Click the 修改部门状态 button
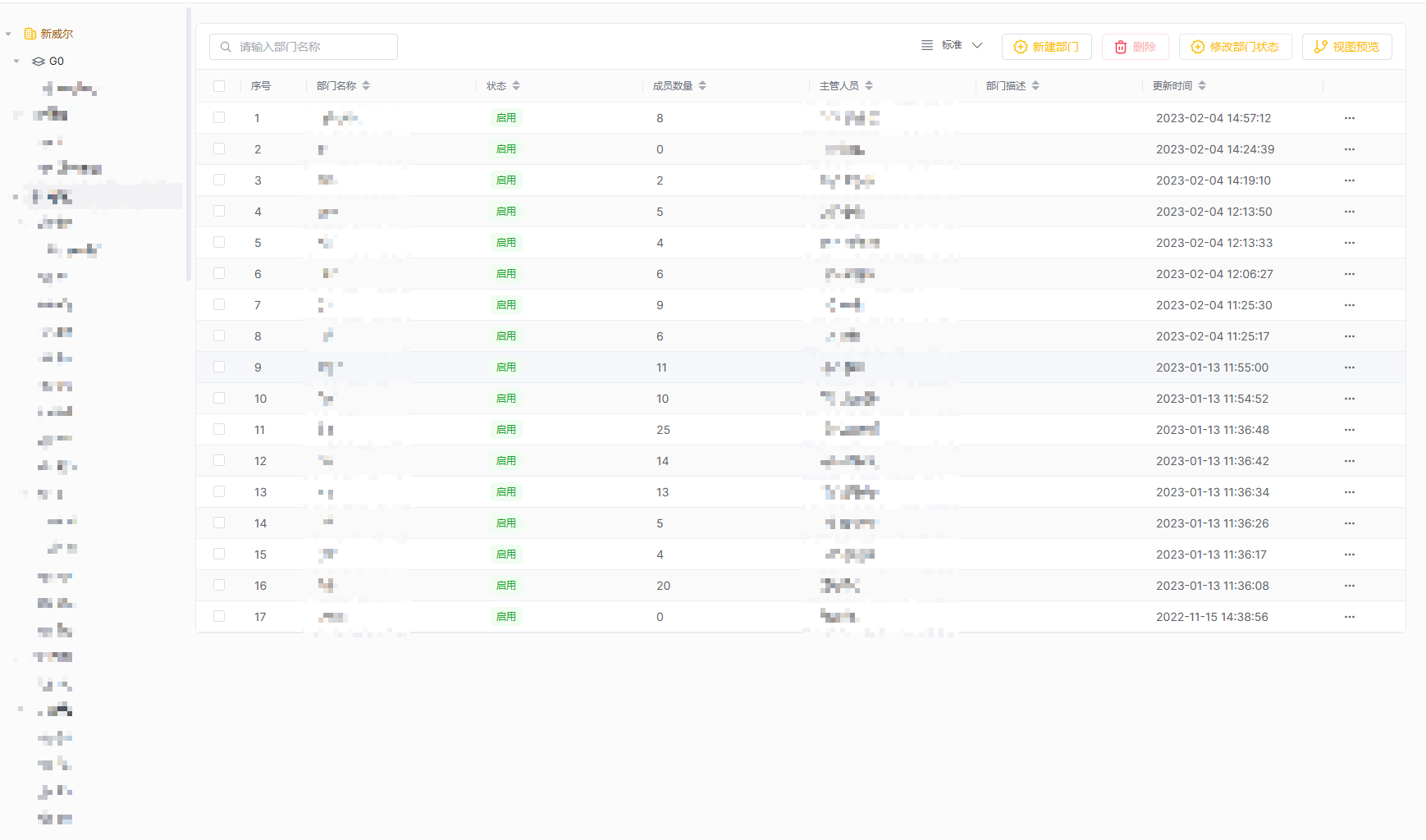This screenshot has height=840, width=1426. 1235,47
